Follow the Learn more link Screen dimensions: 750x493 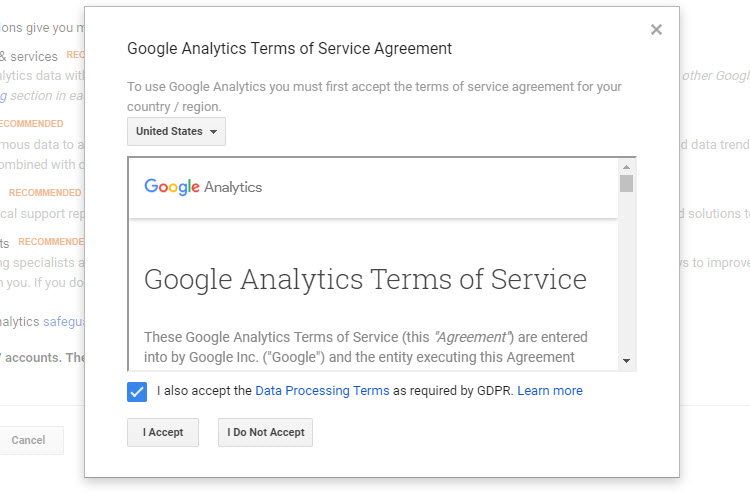[x=550, y=391]
